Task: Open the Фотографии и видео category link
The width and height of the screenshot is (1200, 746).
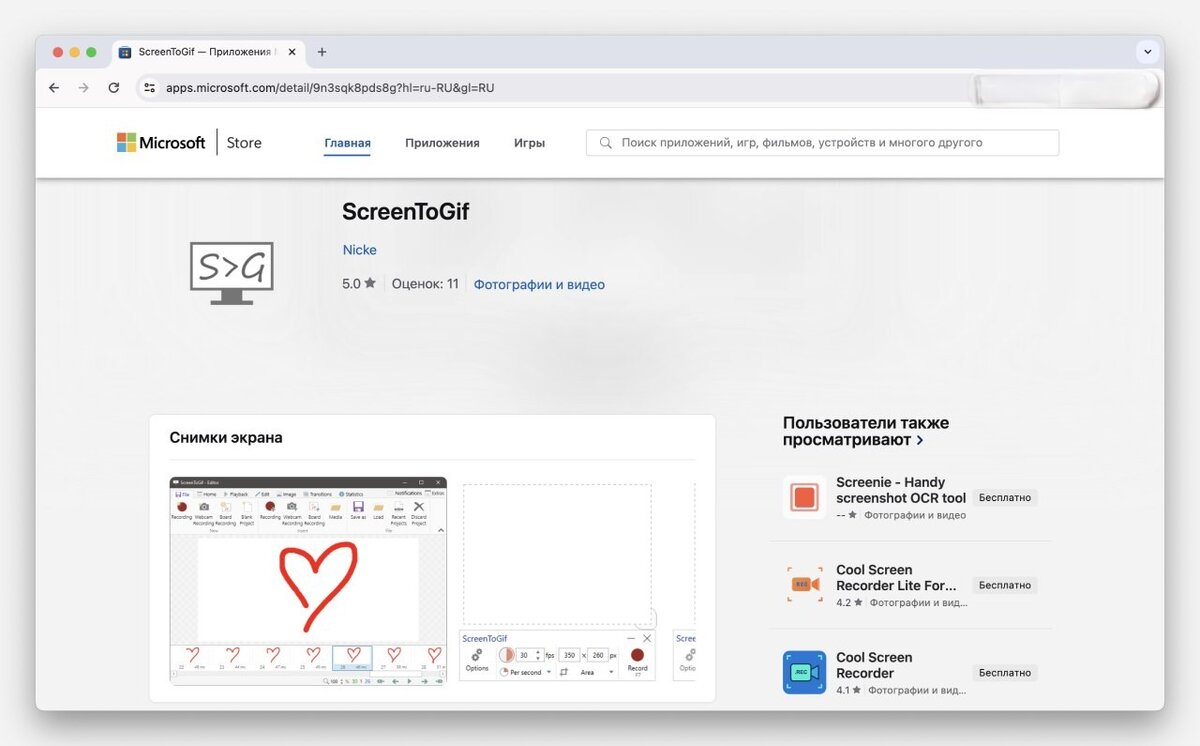Action: coord(539,284)
